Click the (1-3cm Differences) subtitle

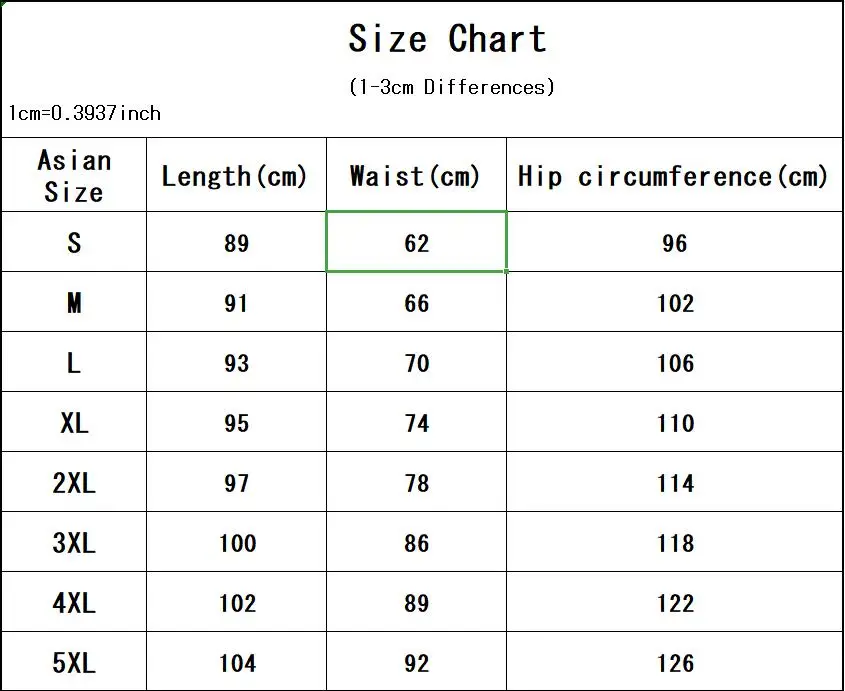click(452, 87)
